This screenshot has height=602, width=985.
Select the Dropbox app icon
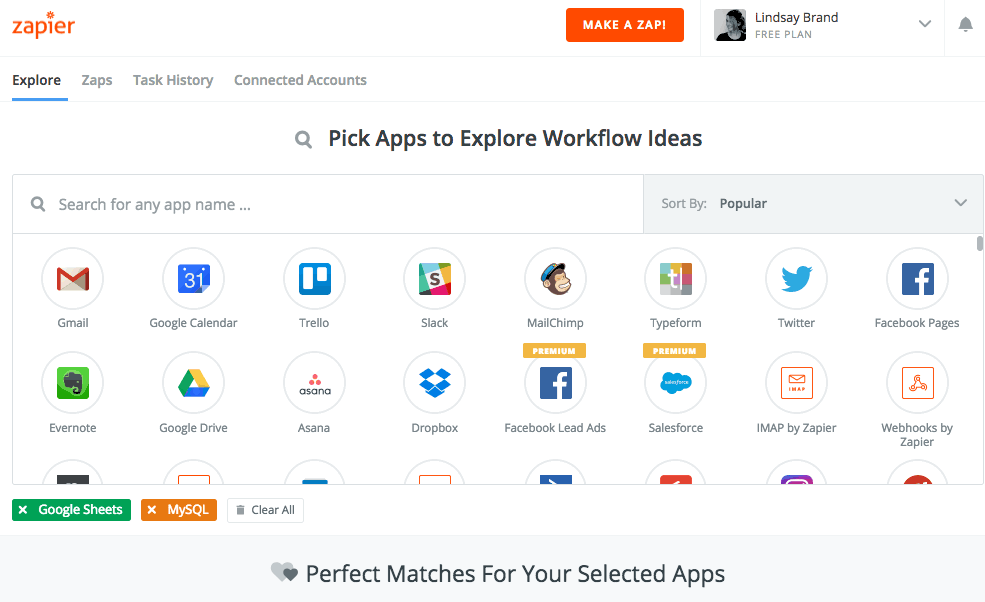pos(435,383)
